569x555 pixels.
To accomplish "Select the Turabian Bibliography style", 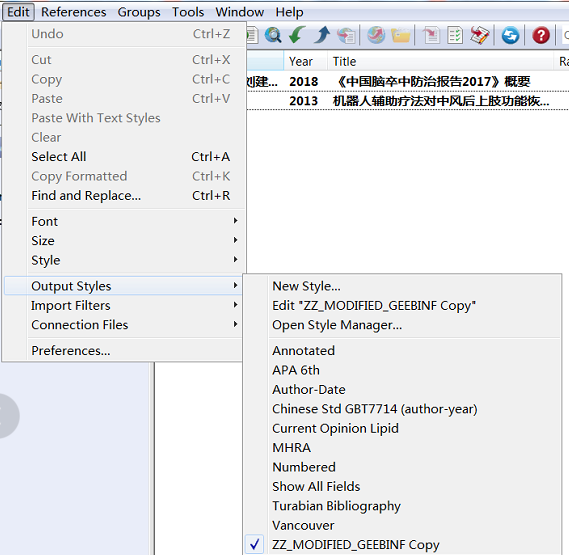I will 402,506.
